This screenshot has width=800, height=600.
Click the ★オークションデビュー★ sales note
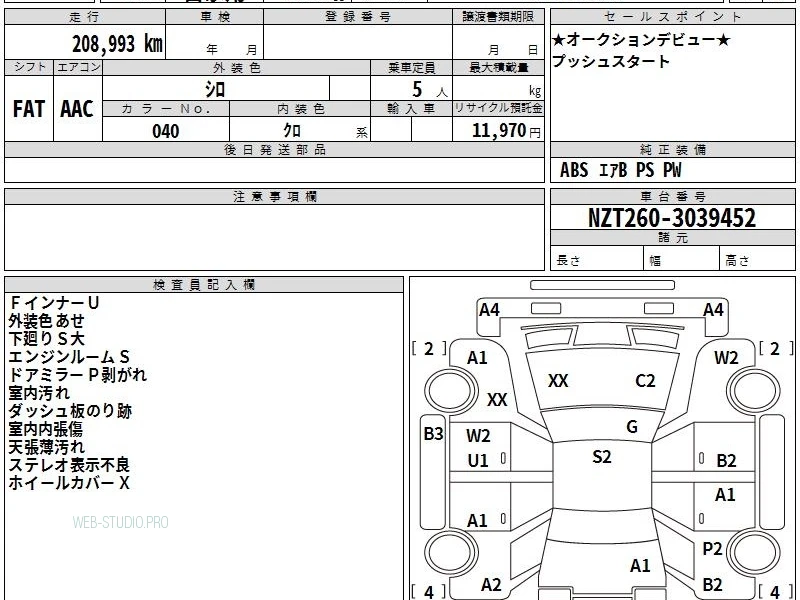tap(641, 39)
